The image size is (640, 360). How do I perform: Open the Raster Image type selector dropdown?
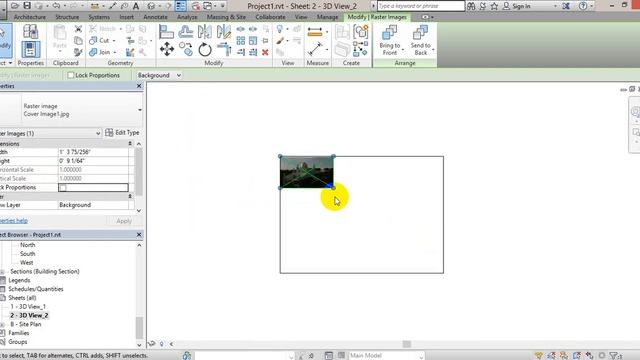tap(140, 110)
